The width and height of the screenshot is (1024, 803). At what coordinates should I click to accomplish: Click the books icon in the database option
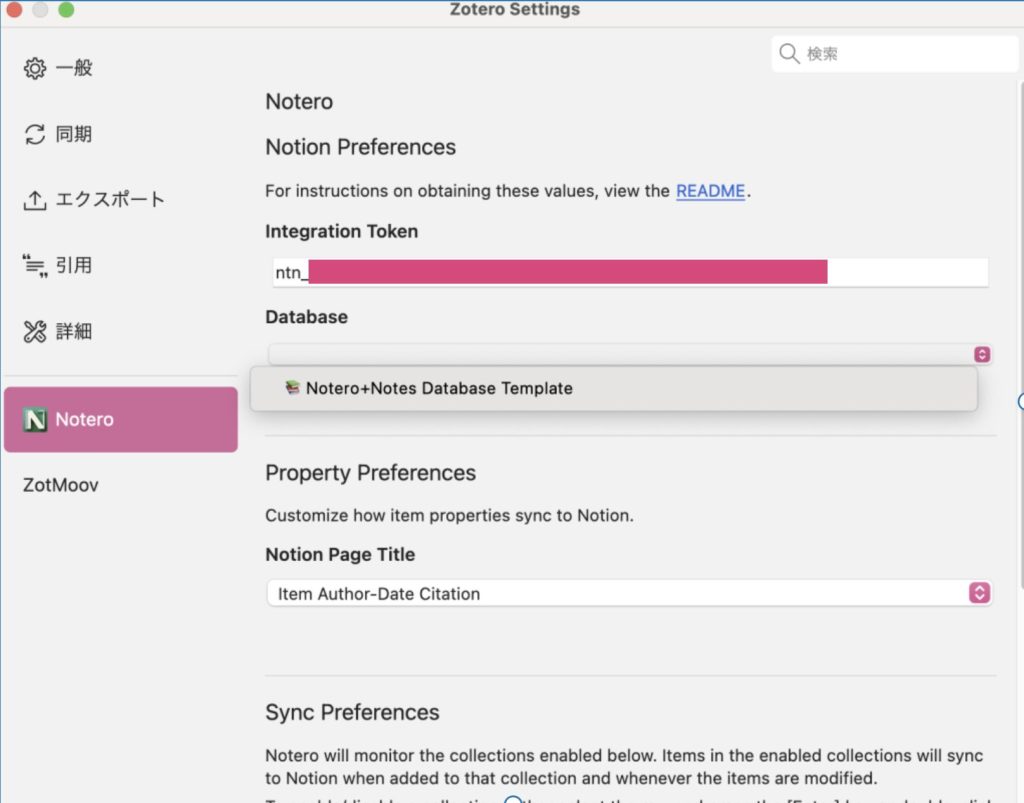point(292,388)
